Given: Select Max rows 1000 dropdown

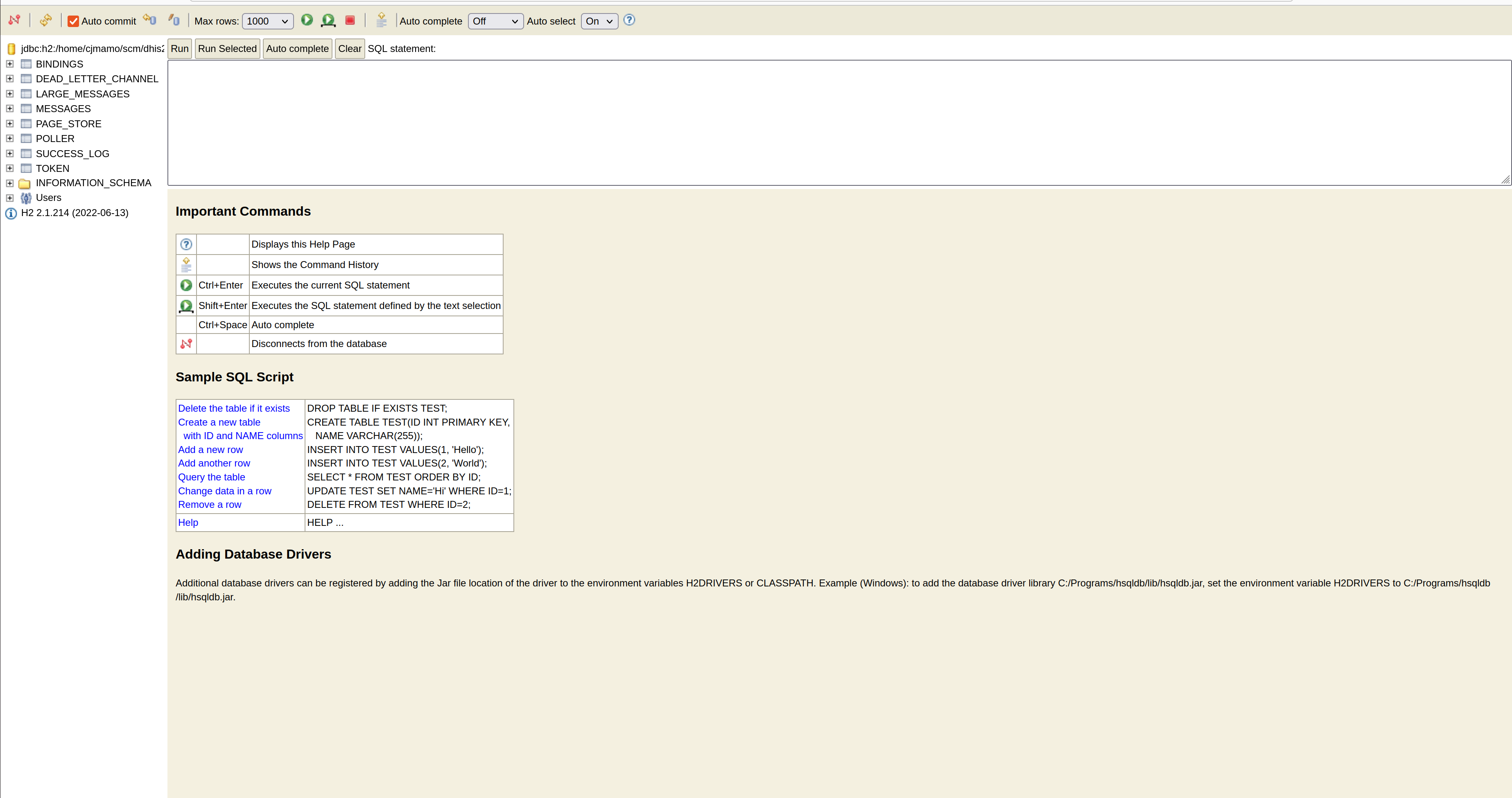Looking at the screenshot, I should (265, 21).
